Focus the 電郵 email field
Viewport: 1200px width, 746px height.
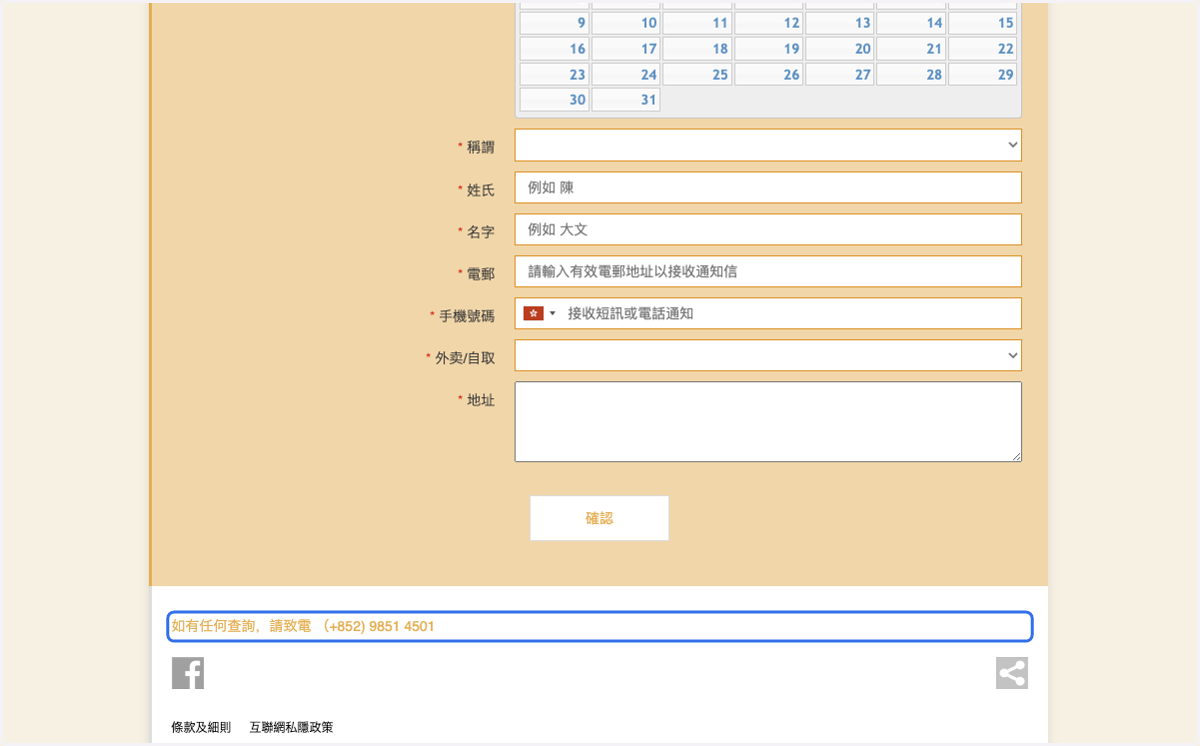pos(768,271)
